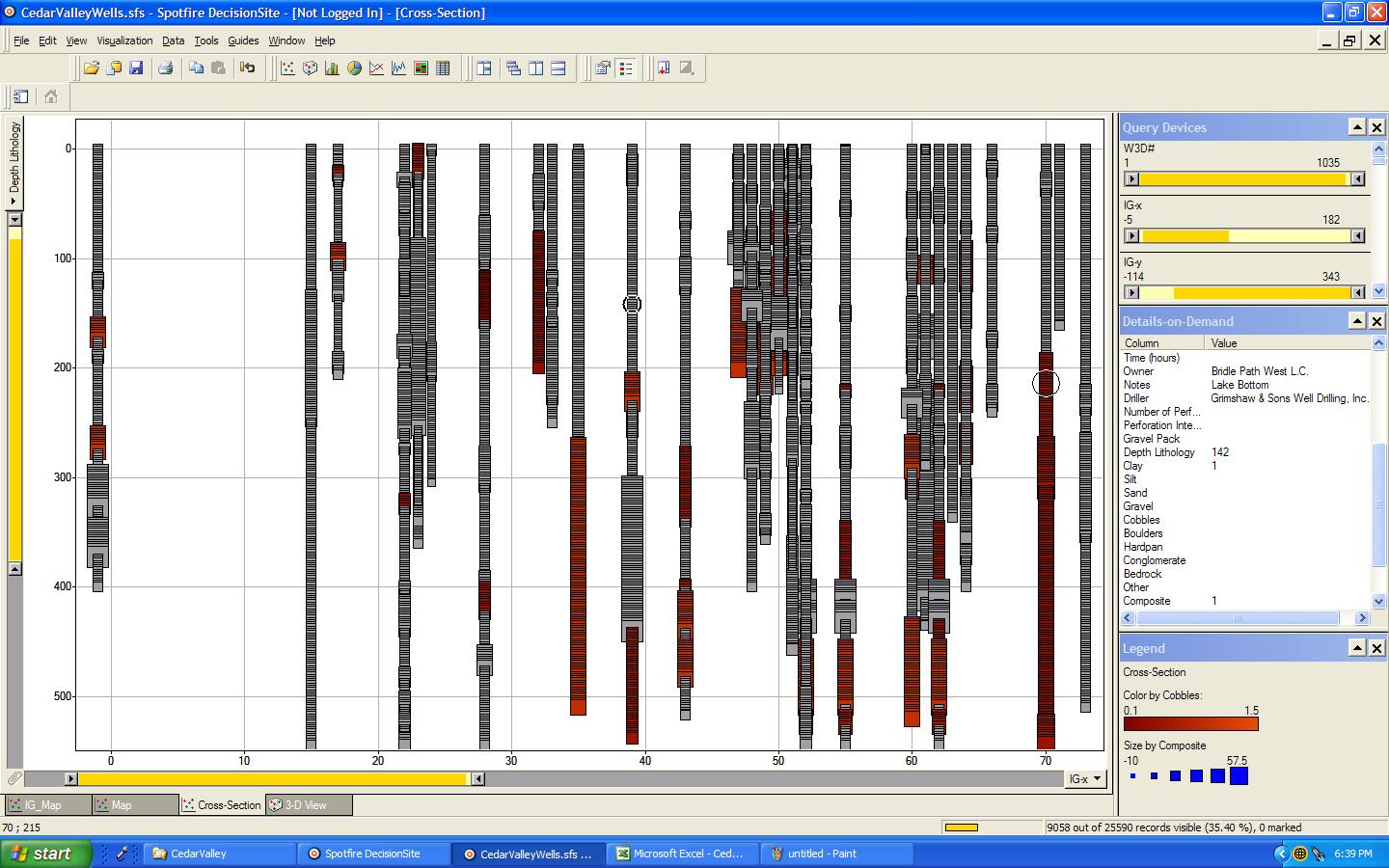Image resolution: width=1389 pixels, height=868 pixels.
Task: Switch to untitled - Paint taskbar window
Action: pyautogui.click(x=836, y=854)
